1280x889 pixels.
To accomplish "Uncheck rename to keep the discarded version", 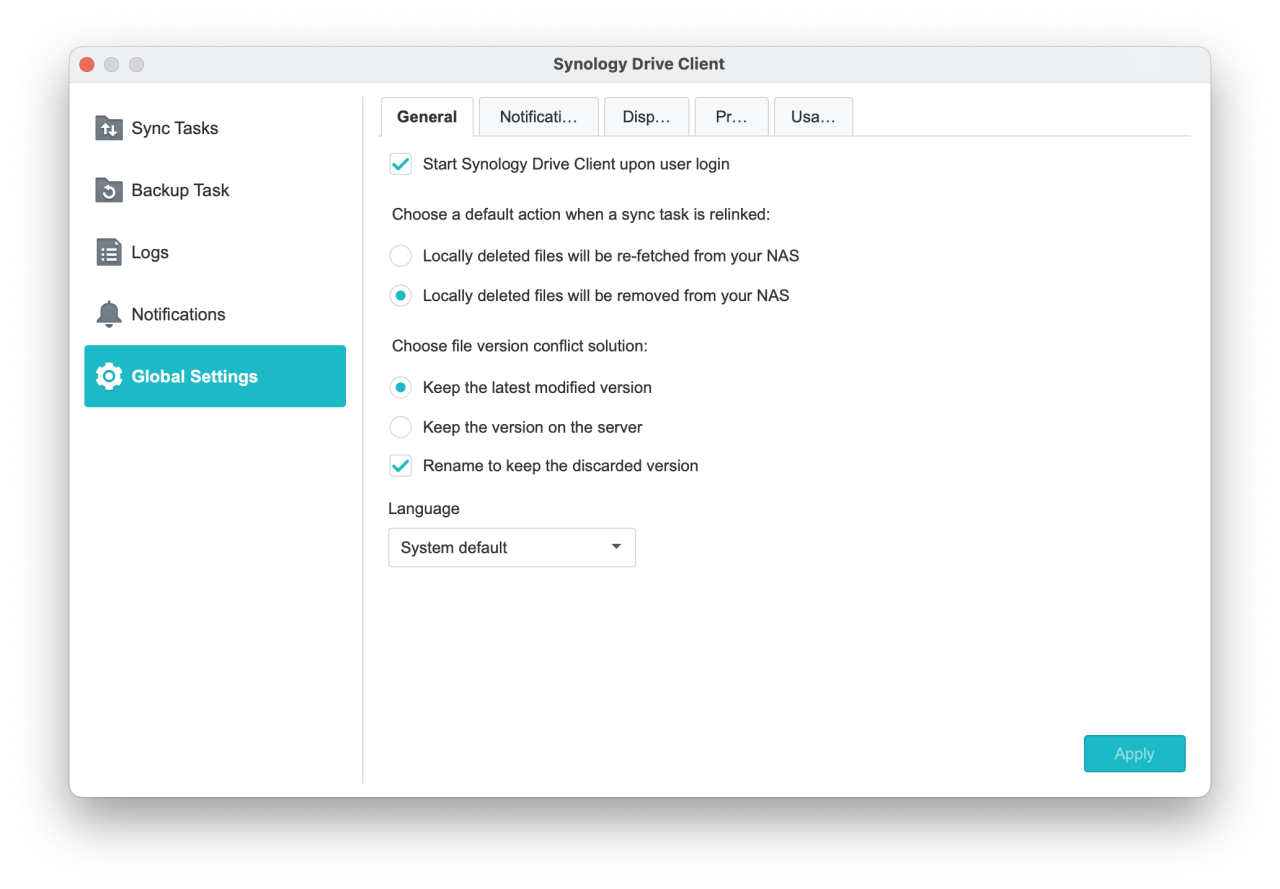I will 400,465.
